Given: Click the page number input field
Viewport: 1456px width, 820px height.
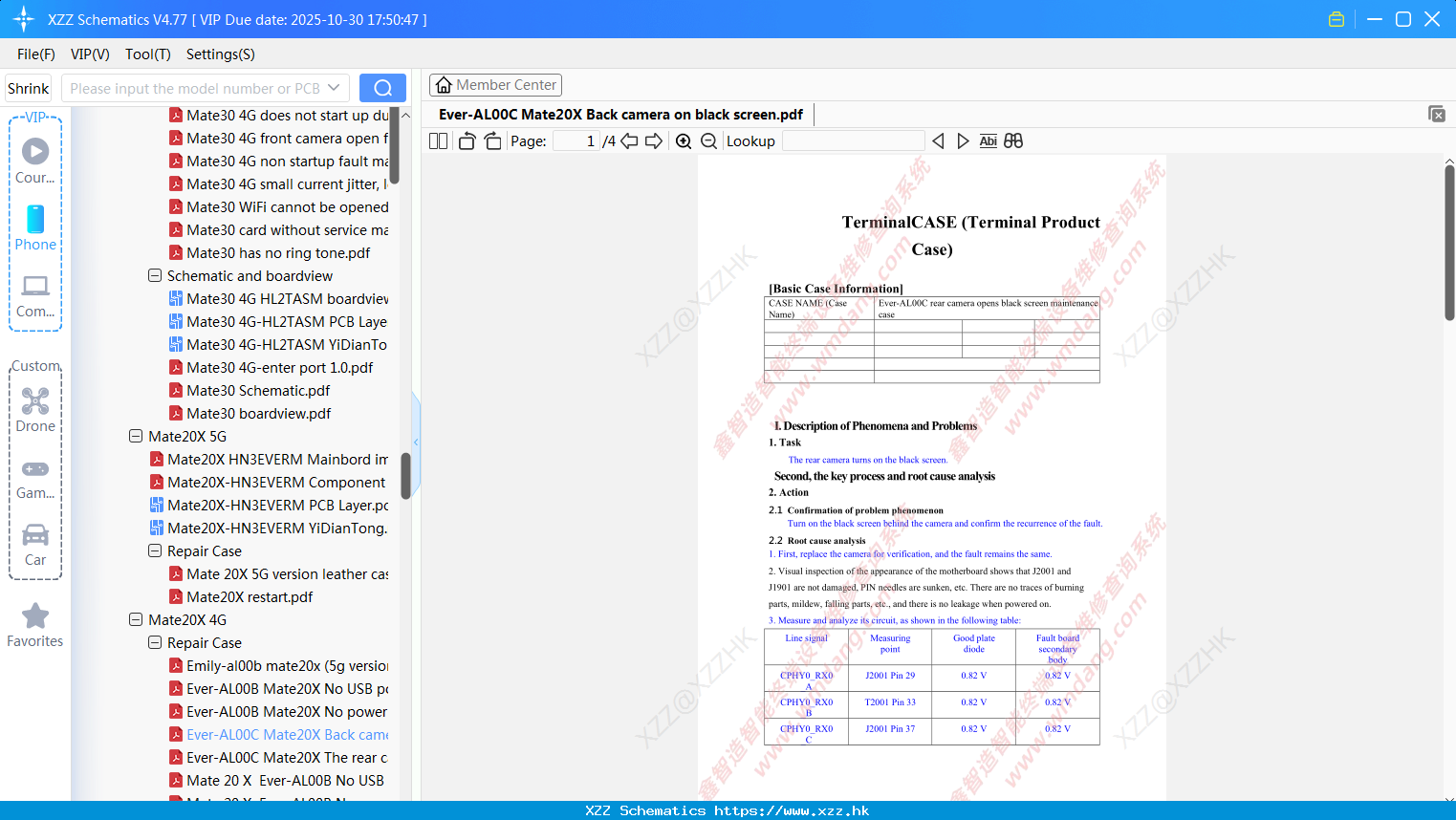Looking at the screenshot, I should (576, 140).
